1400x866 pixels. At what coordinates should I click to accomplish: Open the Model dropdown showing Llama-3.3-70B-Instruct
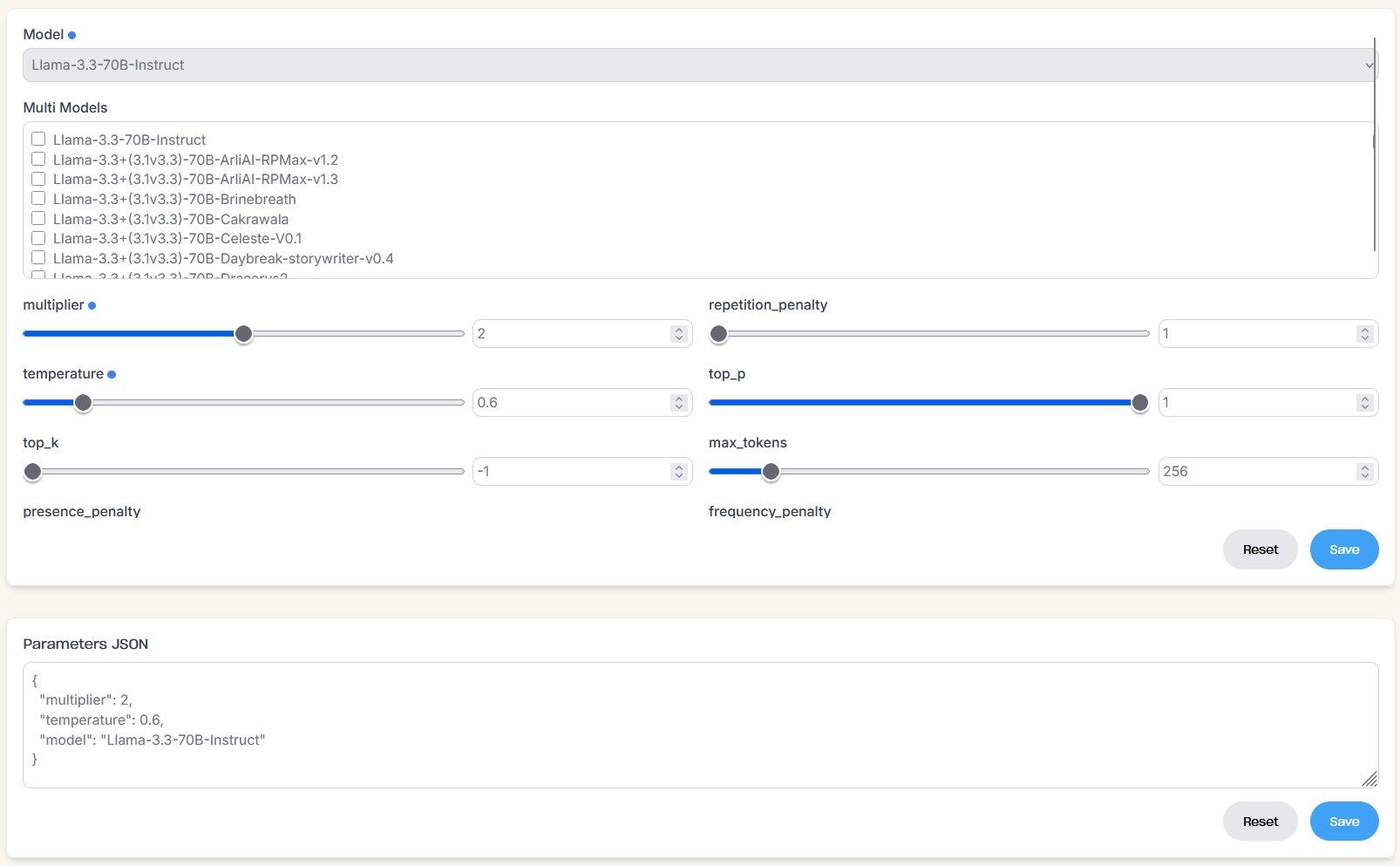click(700, 65)
